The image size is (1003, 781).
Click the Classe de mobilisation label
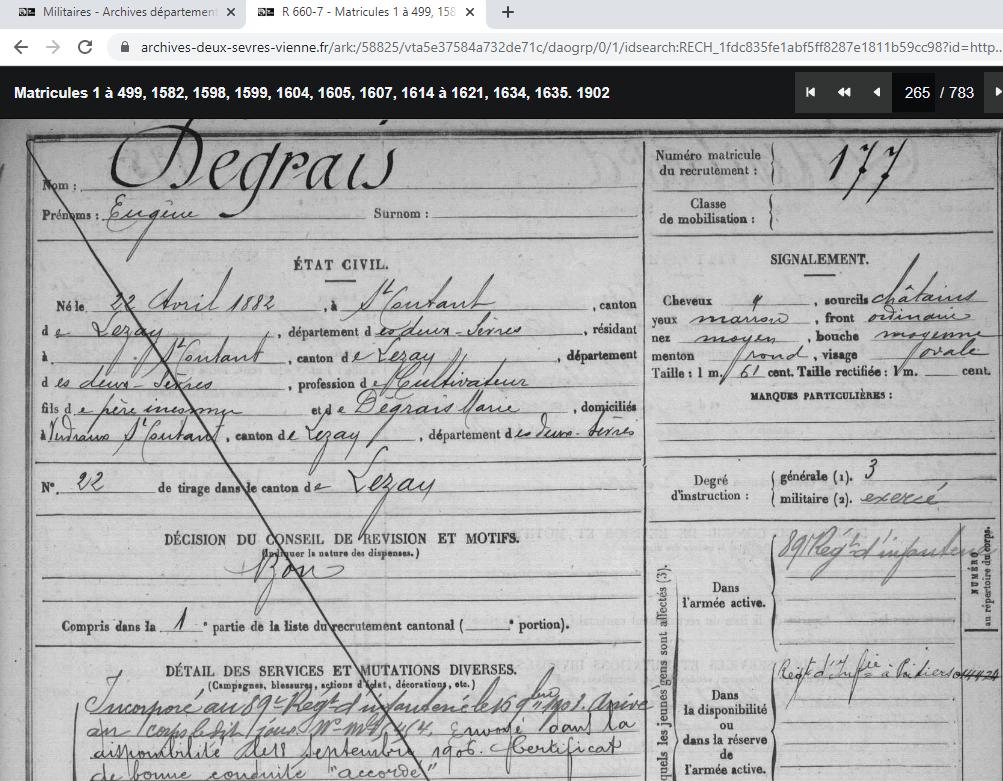click(x=707, y=211)
